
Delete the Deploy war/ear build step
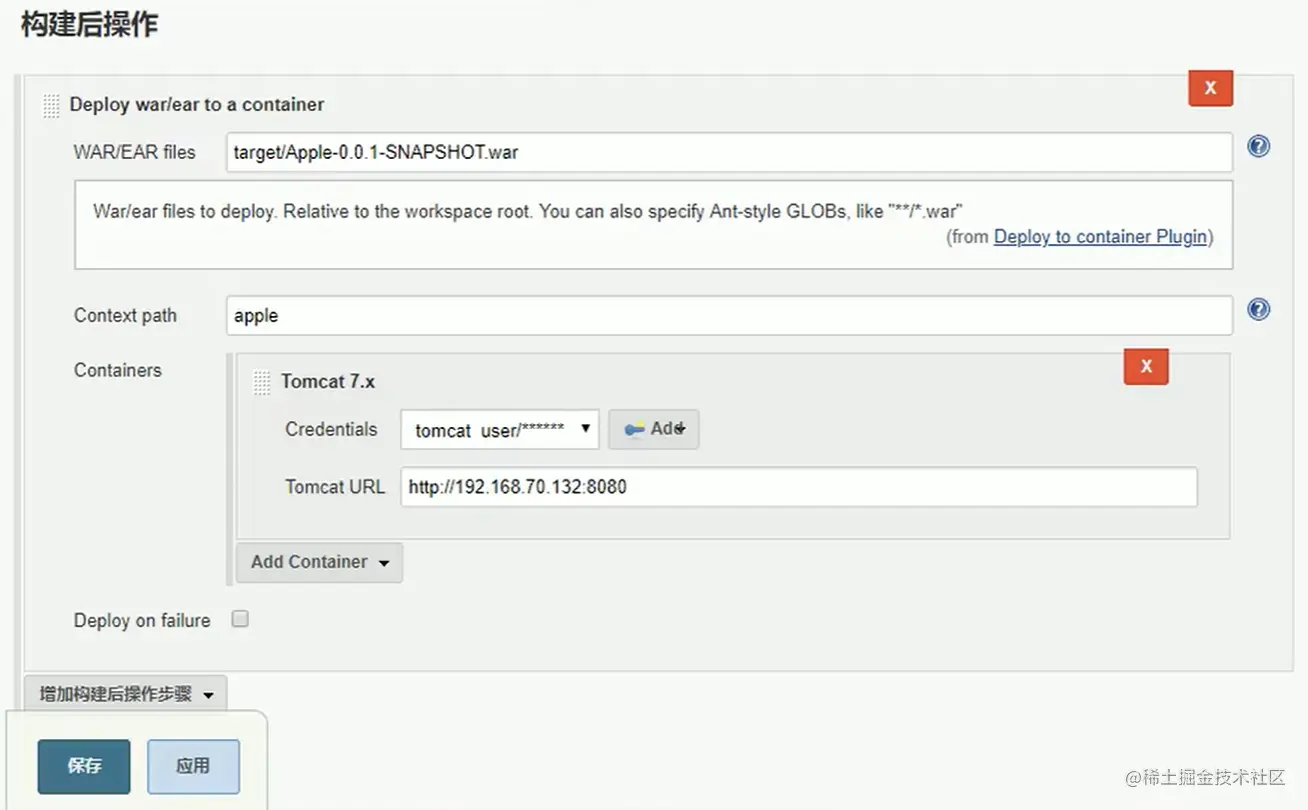tap(1210, 88)
